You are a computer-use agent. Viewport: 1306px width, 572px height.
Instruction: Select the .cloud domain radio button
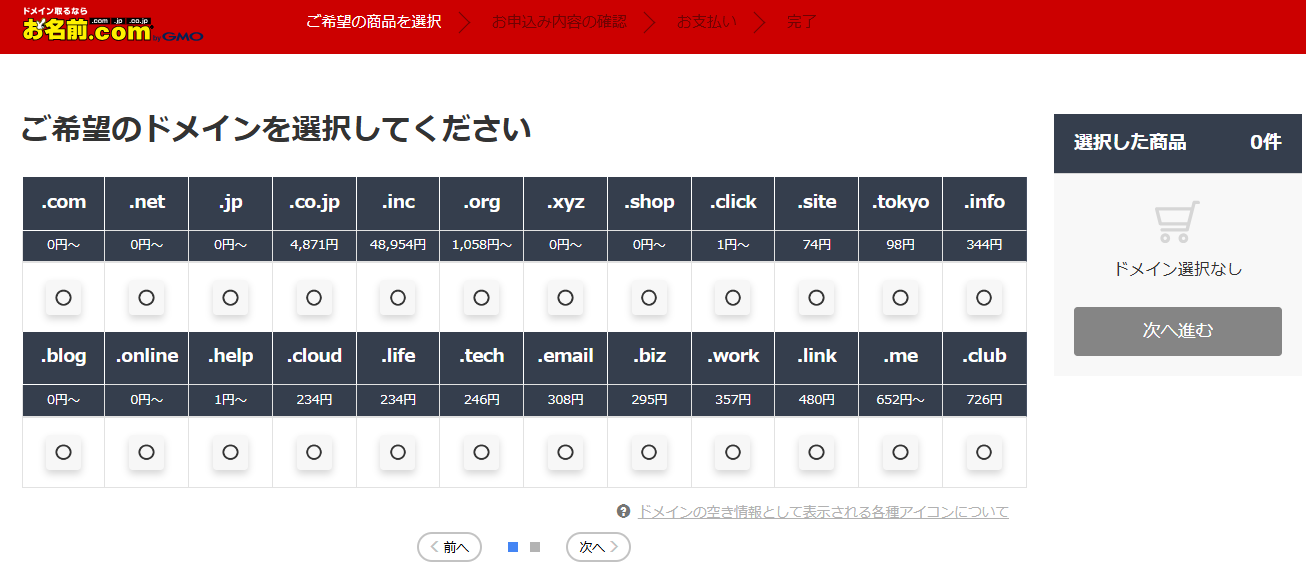314,452
